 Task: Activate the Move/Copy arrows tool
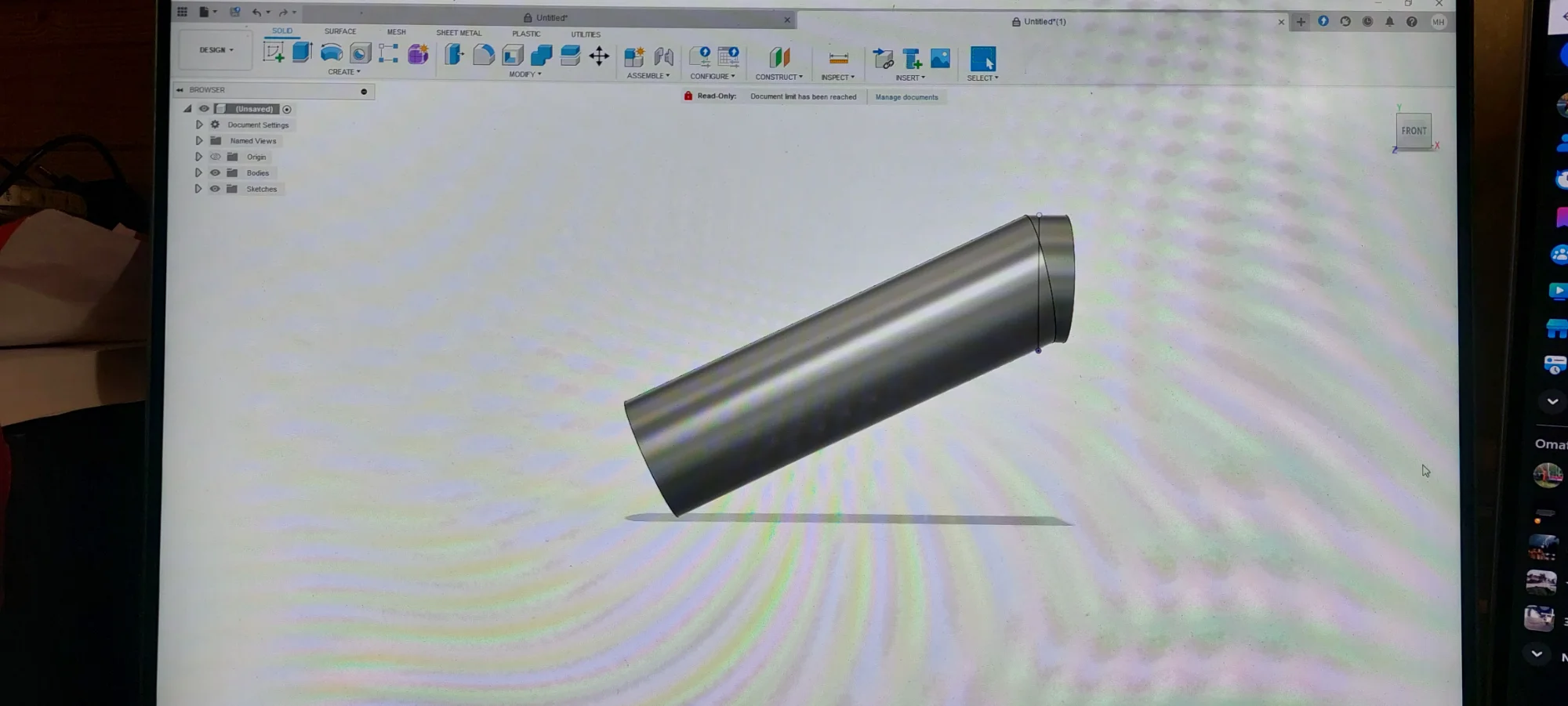click(x=599, y=56)
